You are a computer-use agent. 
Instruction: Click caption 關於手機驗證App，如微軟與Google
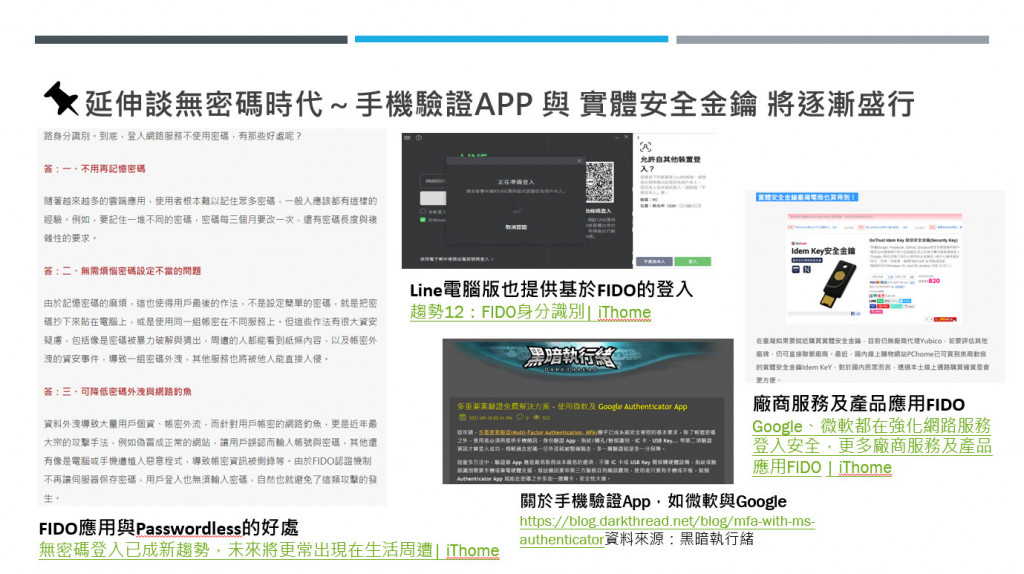(653, 502)
